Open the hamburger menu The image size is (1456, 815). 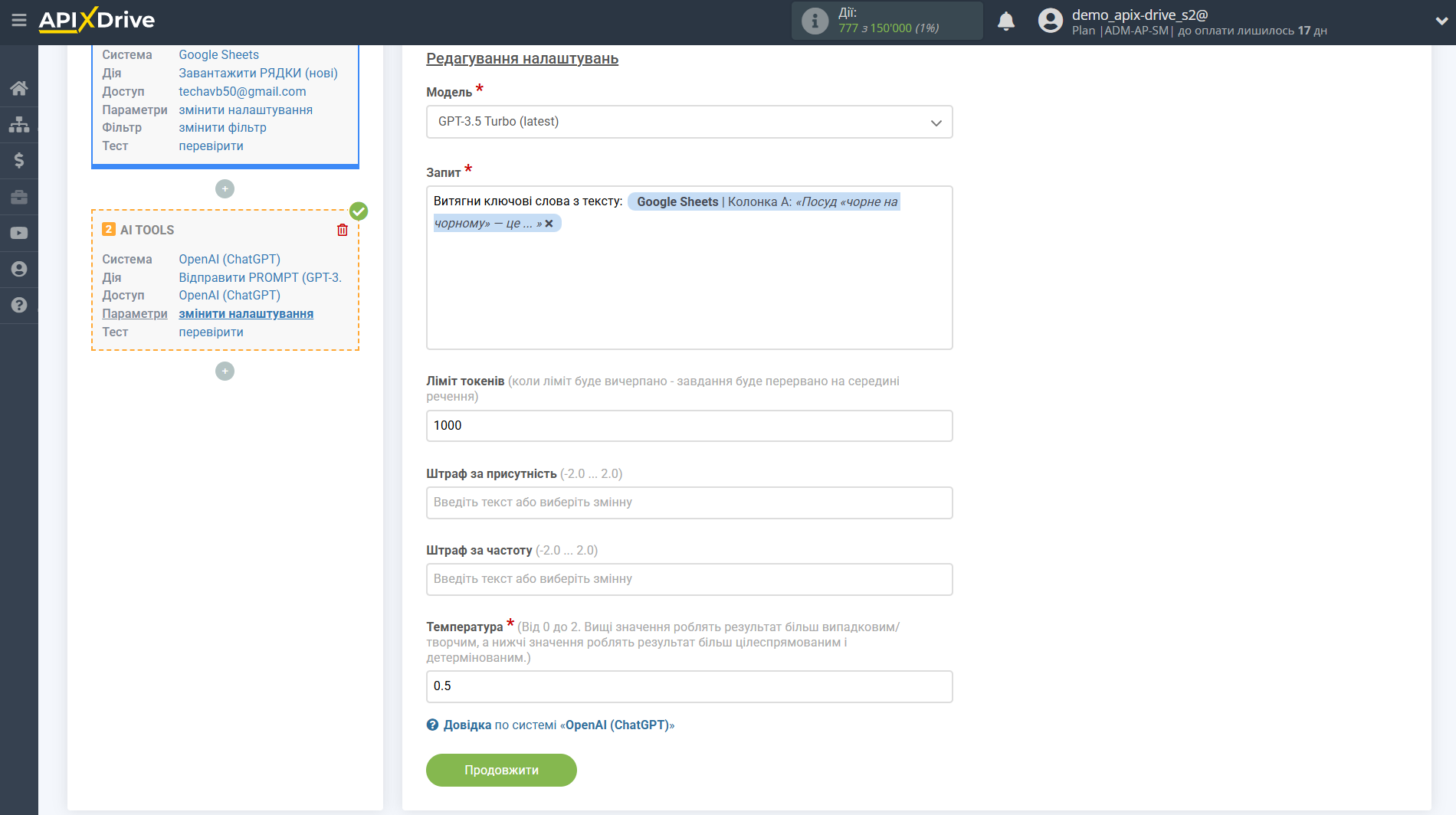pos(19,21)
